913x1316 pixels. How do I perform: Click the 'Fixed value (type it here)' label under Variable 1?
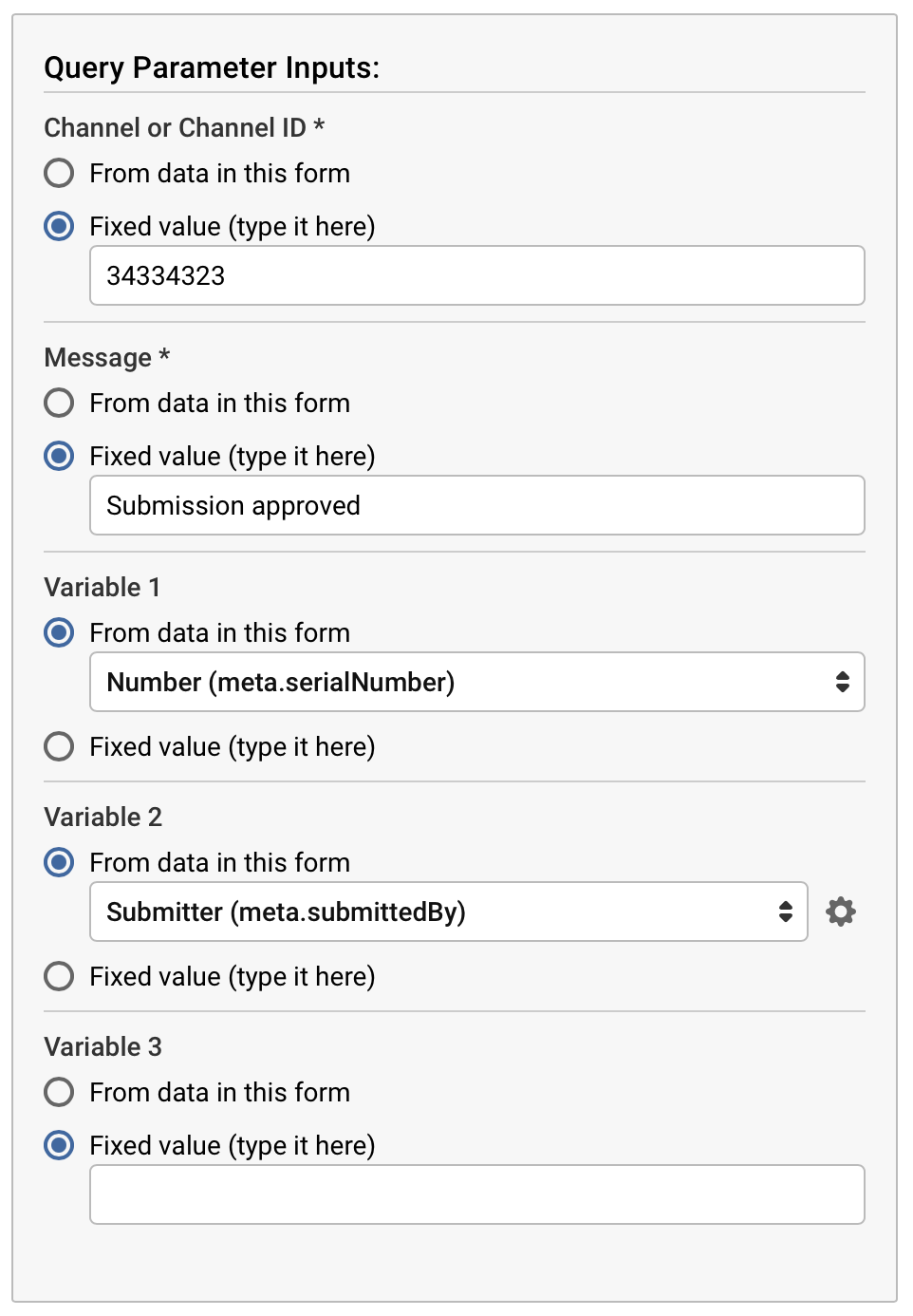click(233, 746)
